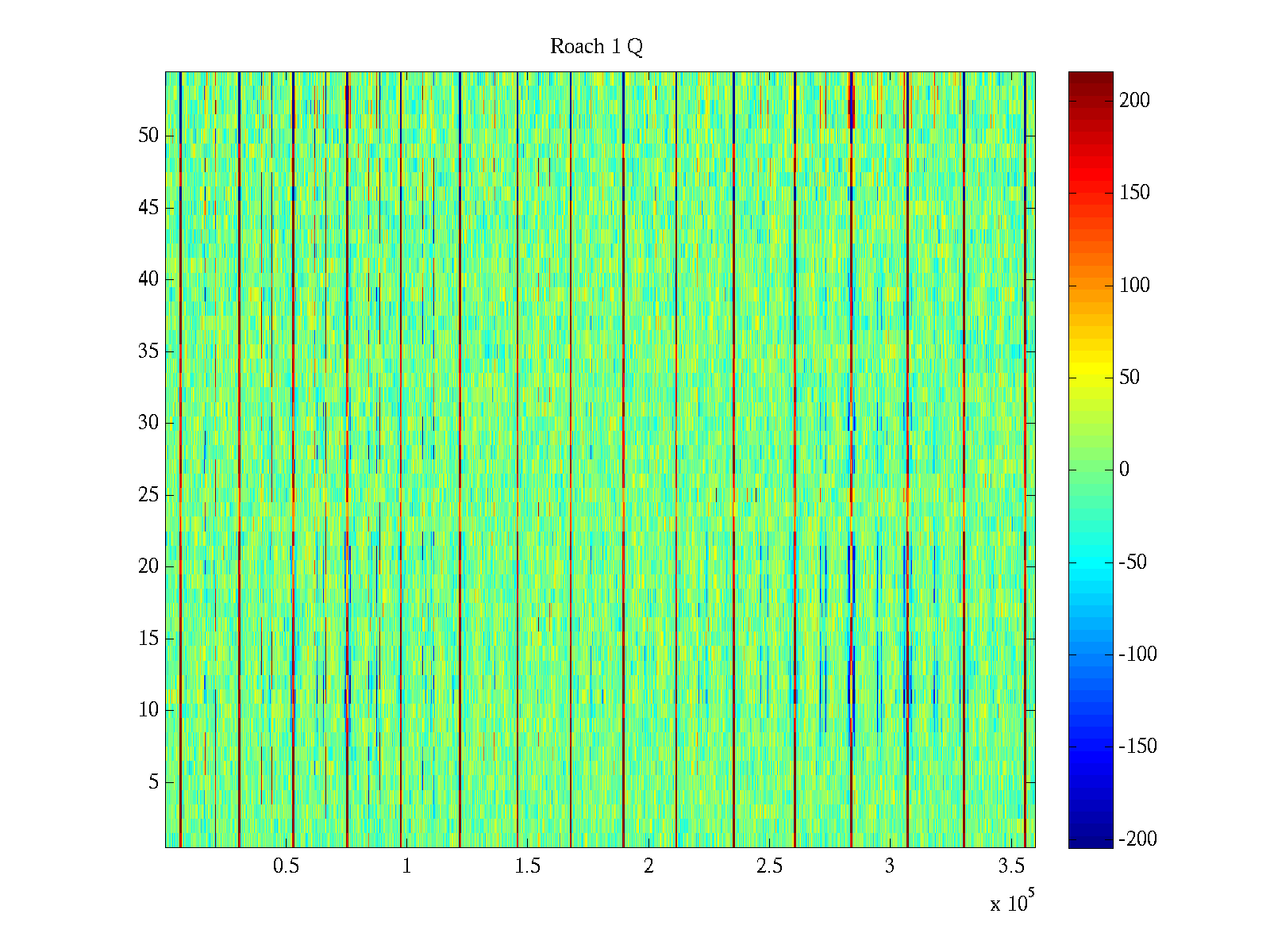This screenshot has width=1270, height=952.
Task: Pick the dark blue bottom of the colorbar
Action: (1090, 843)
